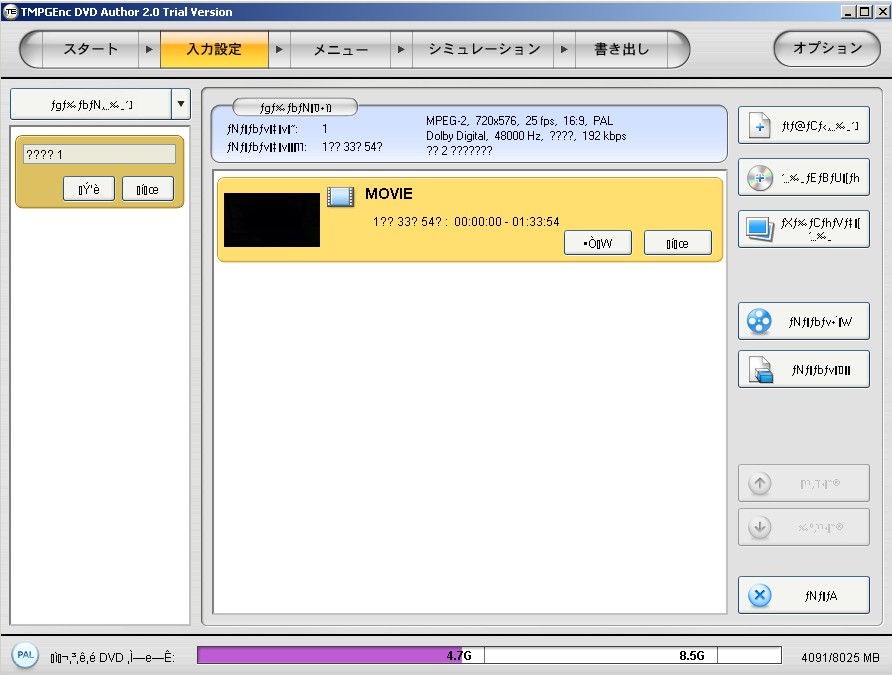Click the add track button left of dropdown arrow
892x675 pixels.
91,104
